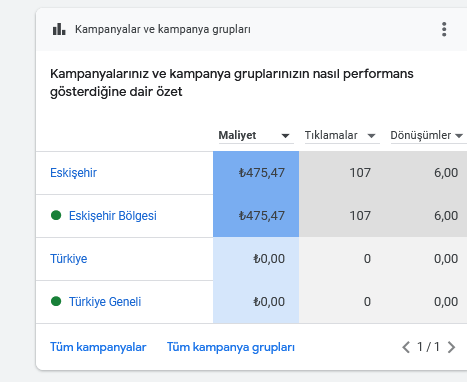The width and height of the screenshot is (467, 382).
Task: Click the card title Kampanyalar ve kampanya grupları
Action: pos(163,29)
